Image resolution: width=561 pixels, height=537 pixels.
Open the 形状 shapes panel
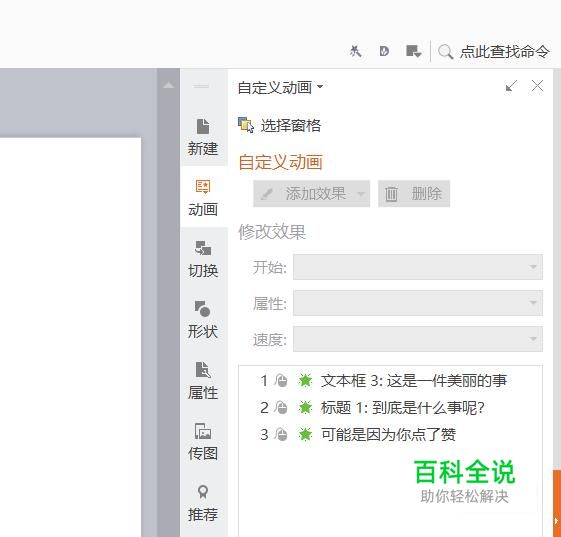coord(203,319)
